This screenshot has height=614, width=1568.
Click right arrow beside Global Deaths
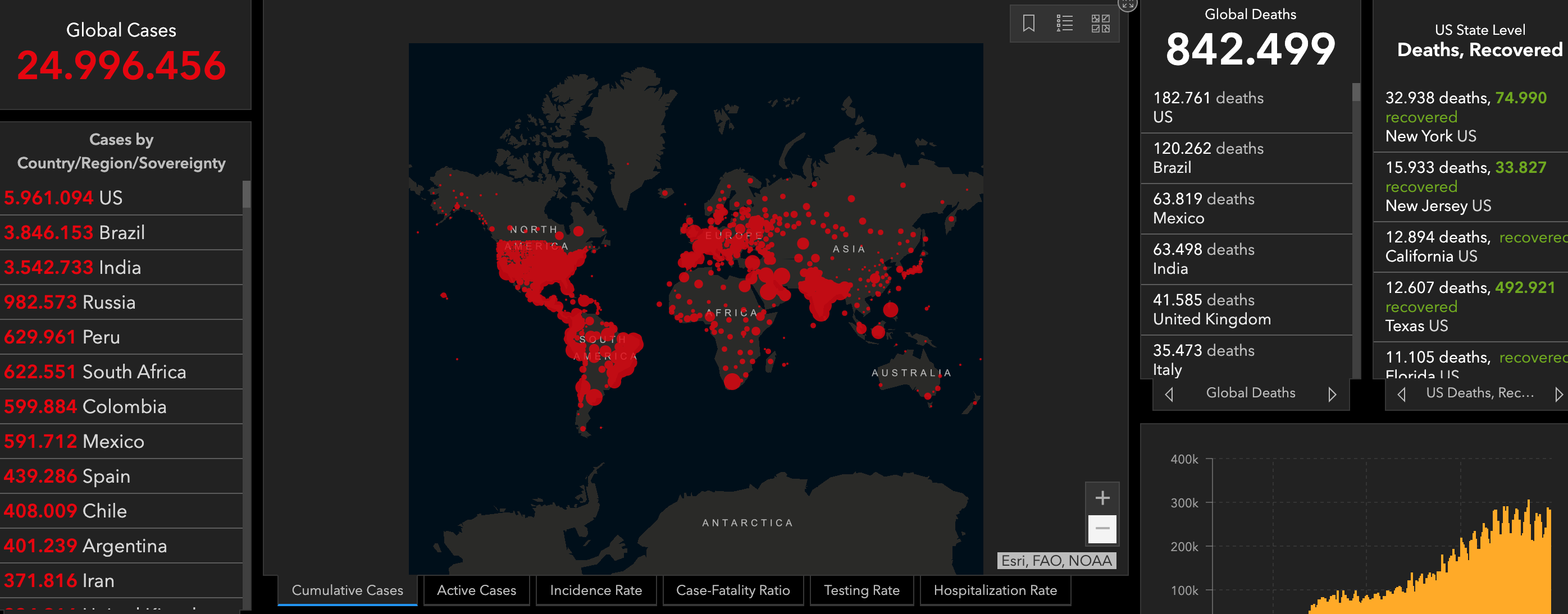coord(1332,395)
